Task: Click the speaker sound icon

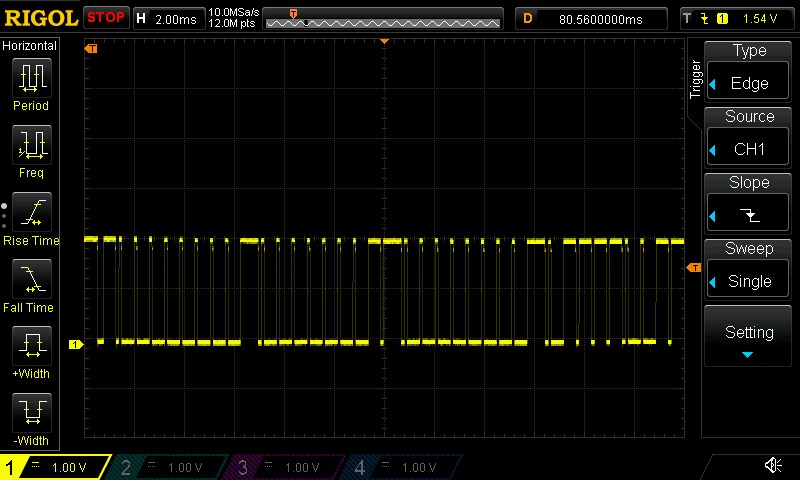Action: [x=773, y=465]
